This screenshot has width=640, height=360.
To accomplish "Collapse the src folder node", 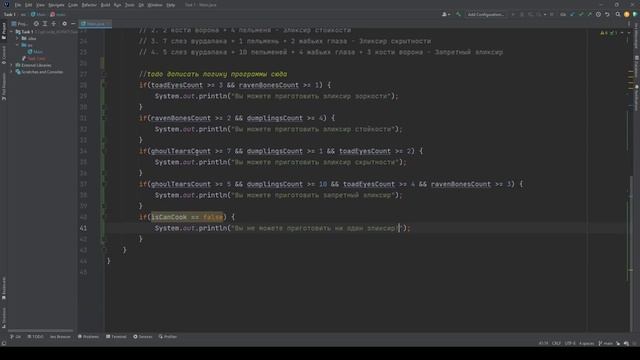I will 18,45.
